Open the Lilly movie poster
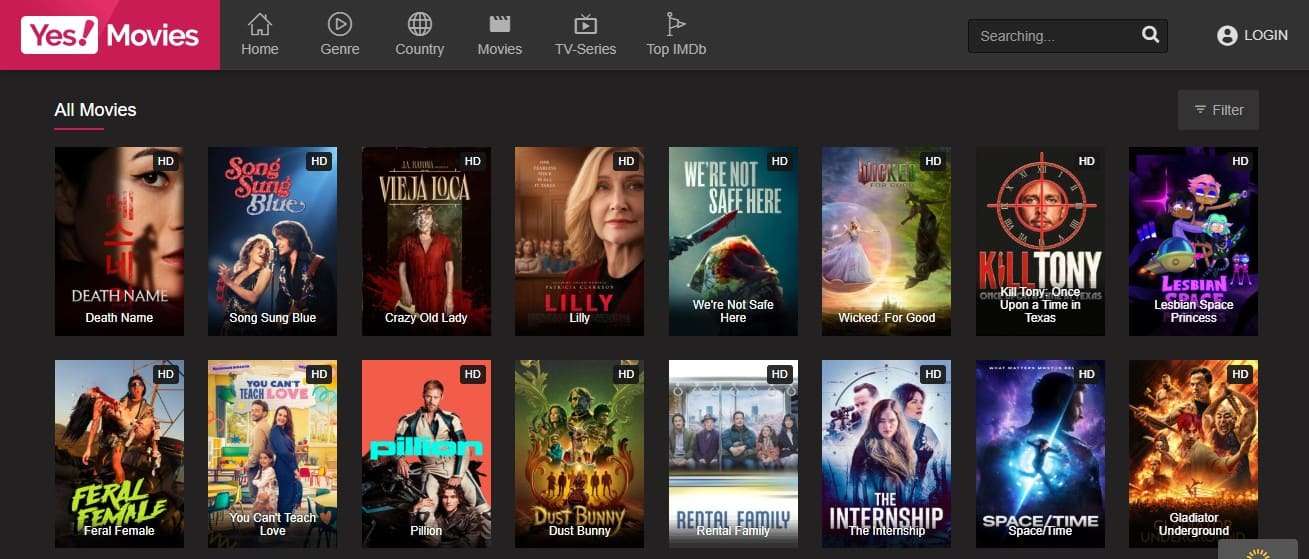This screenshot has height=559, width=1309. tap(579, 241)
